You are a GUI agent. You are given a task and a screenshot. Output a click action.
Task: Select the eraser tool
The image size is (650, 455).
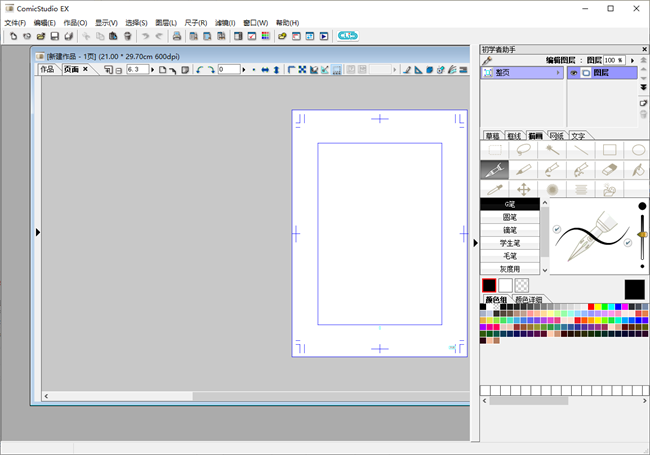(x=610, y=170)
